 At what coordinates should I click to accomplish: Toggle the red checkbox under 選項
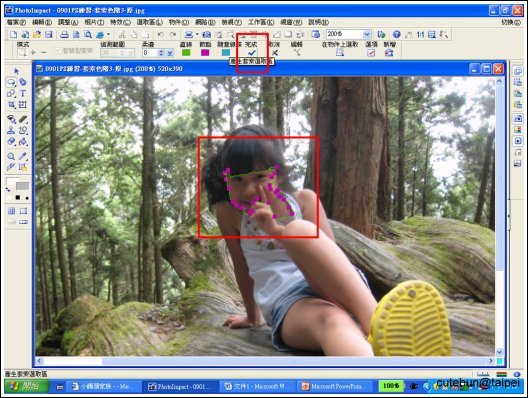[371, 53]
